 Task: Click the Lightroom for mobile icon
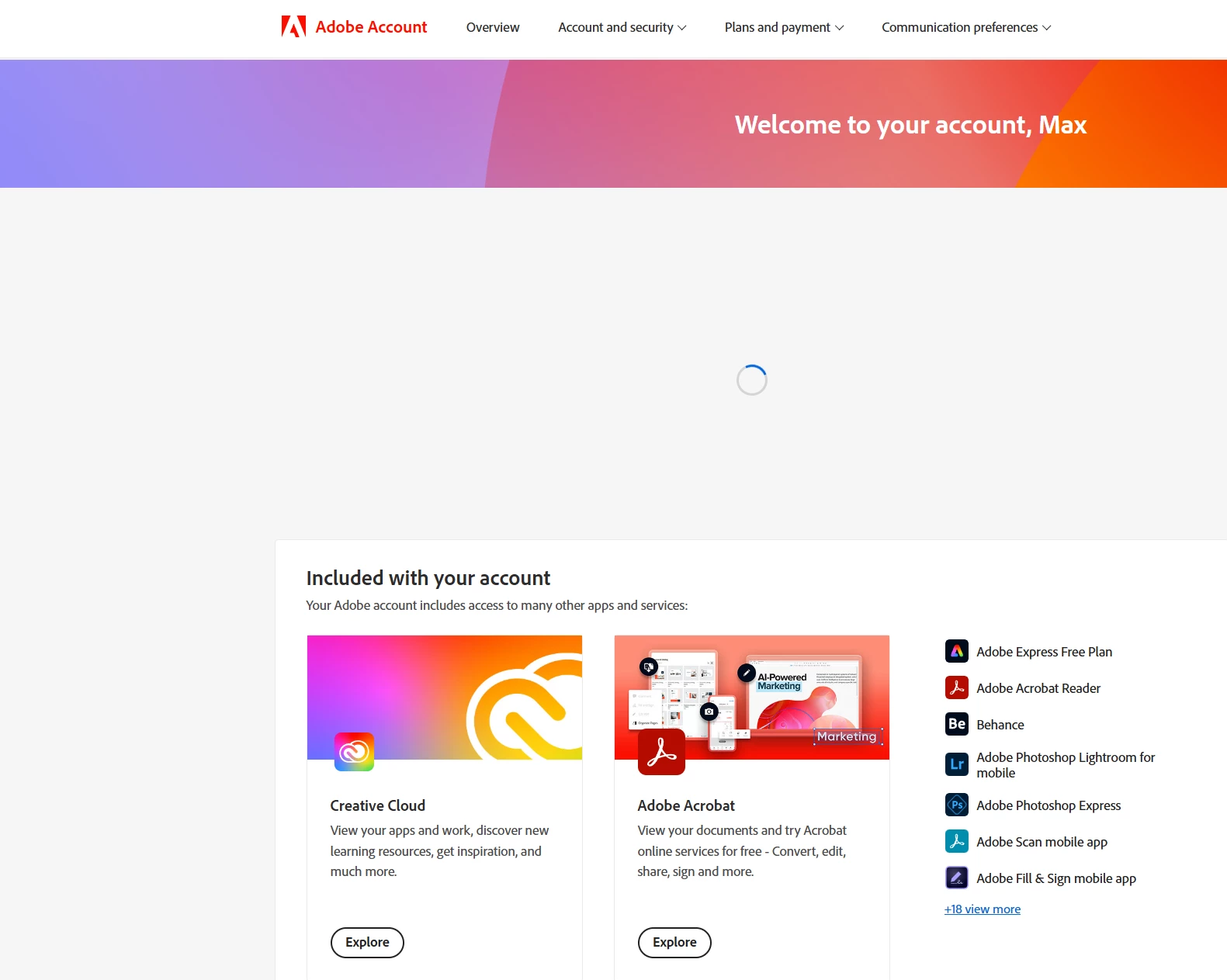(x=956, y=764)
